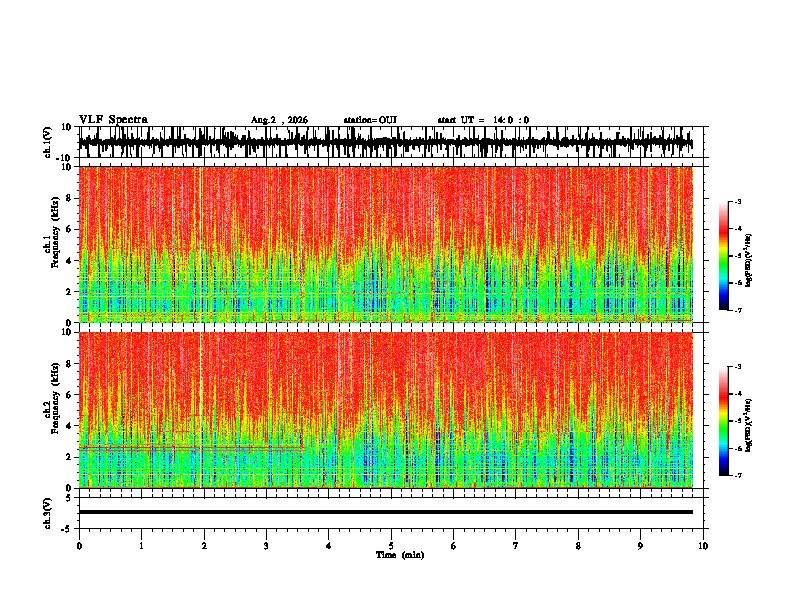The width and height of the screenshot is (792, 612).
Task: Click inside the ch.1 spectrogram panel
Action: [x=386, y=244]
